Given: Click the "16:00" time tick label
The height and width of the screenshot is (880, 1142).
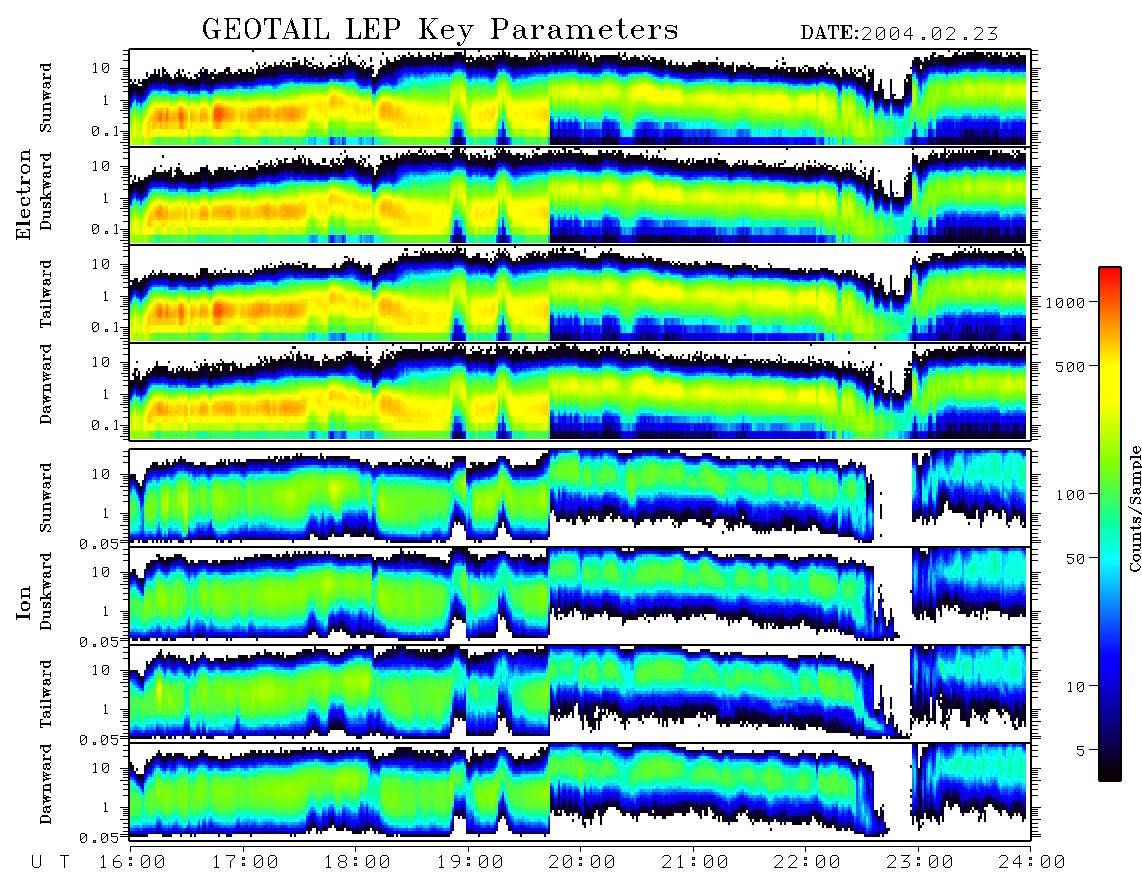Looking at the screenshot, I should coord(130,862).
